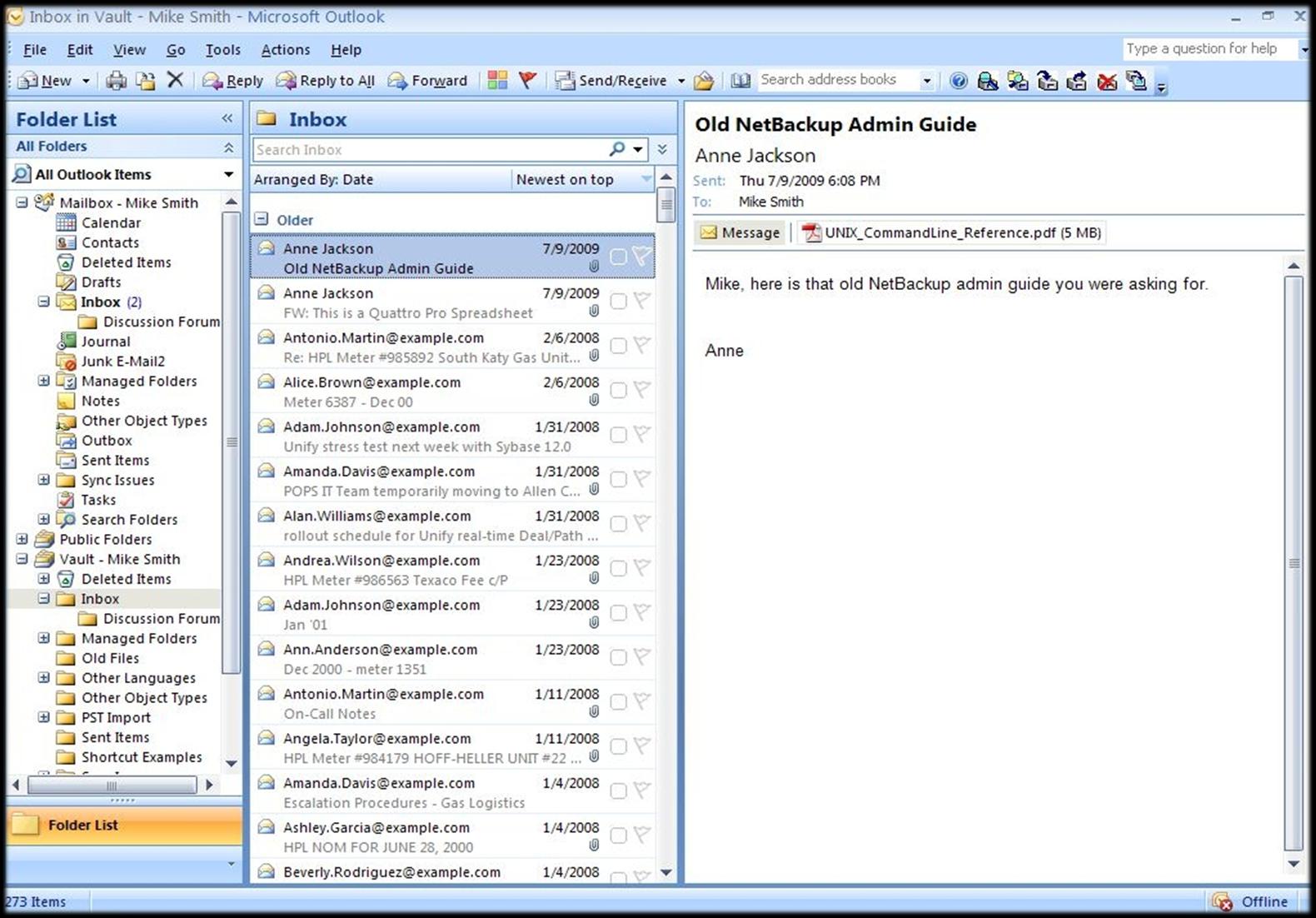Toggle category box on Jan '01 message

[x=618, y=613]
